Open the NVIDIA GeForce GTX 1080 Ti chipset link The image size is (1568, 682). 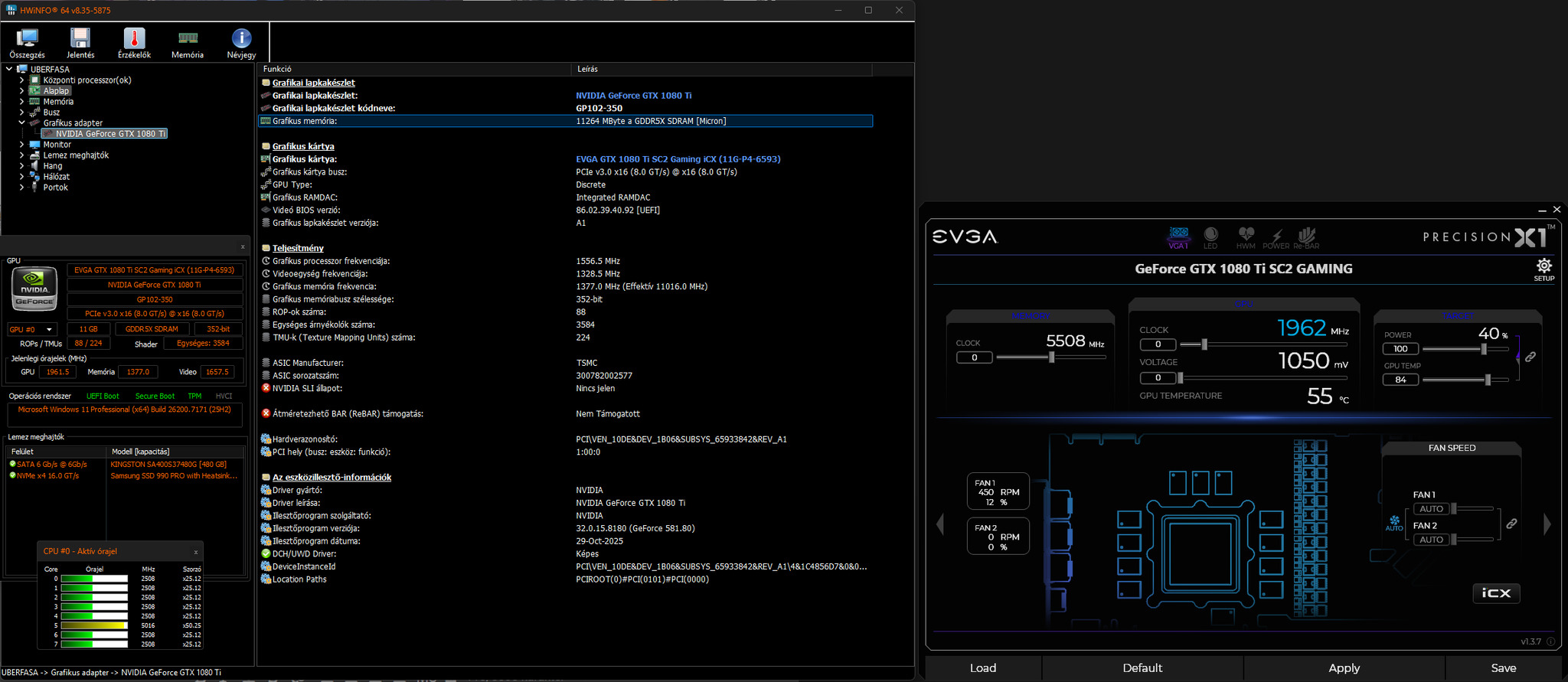(x=634, y=96)
